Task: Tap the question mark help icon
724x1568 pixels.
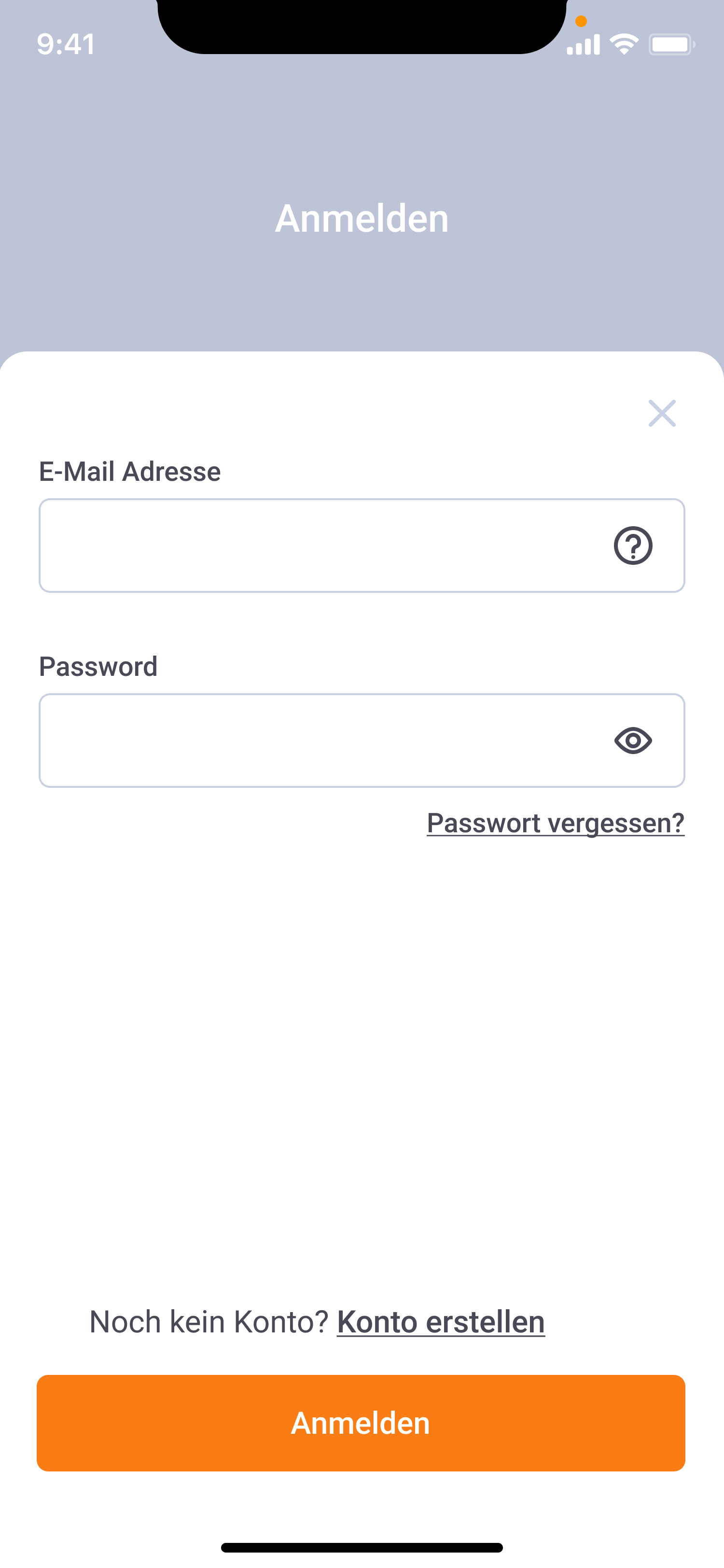Action: (633, 546)
